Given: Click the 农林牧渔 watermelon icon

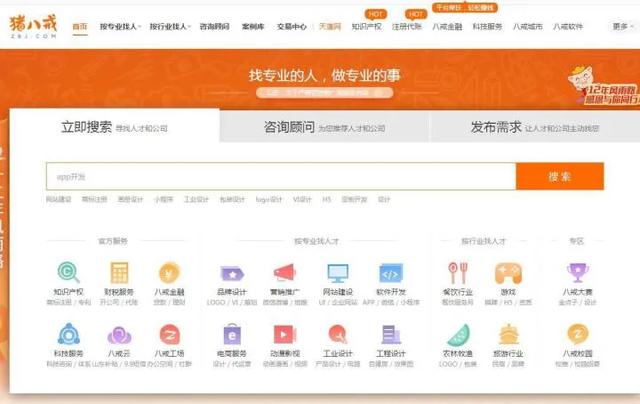Looking at the screenshot, I should (x=458, y=334).
